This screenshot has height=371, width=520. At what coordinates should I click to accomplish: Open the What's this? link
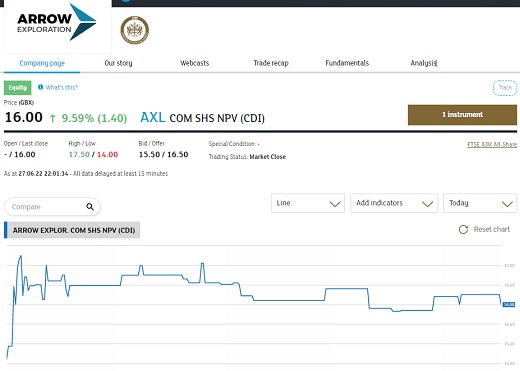[62, 87]
